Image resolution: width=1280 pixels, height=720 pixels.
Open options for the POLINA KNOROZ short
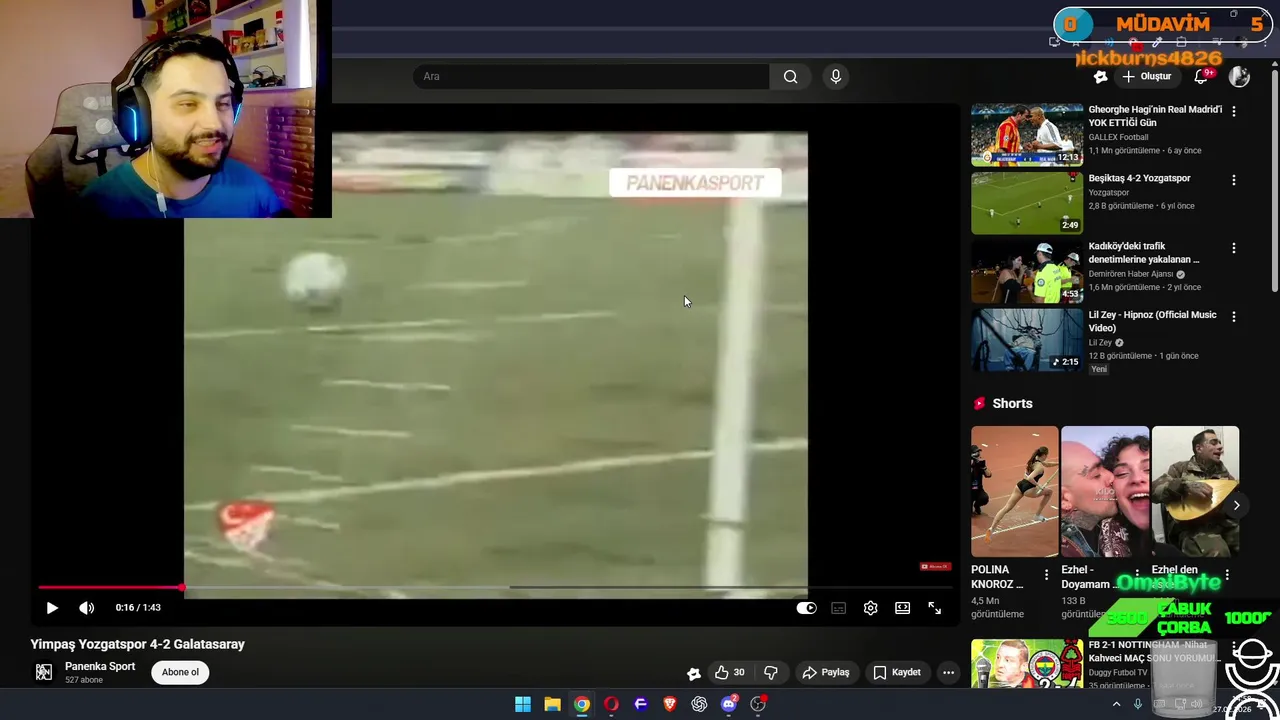pyautogui.click(x=1047, y=575)
